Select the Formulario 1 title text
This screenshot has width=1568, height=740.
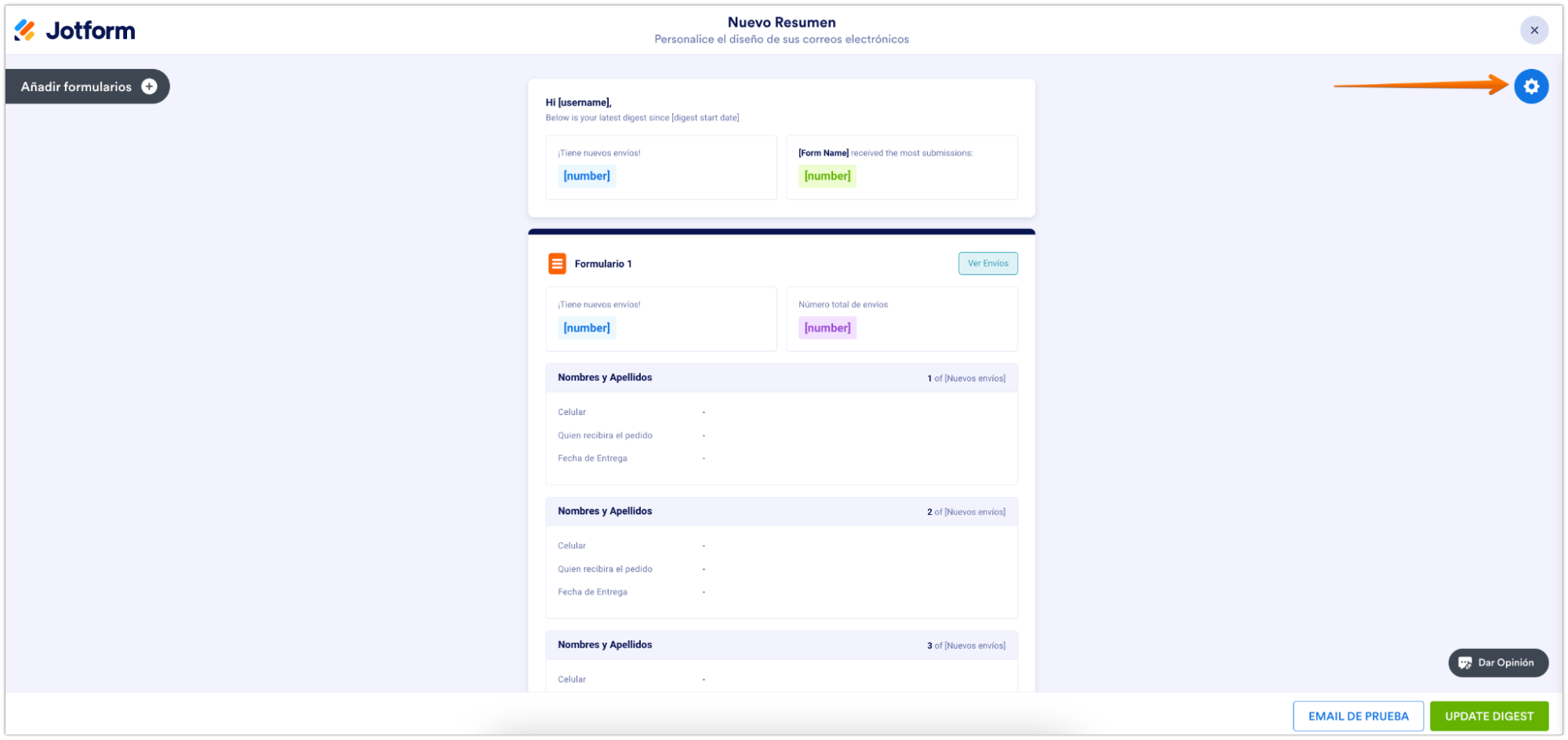point(603,264)
